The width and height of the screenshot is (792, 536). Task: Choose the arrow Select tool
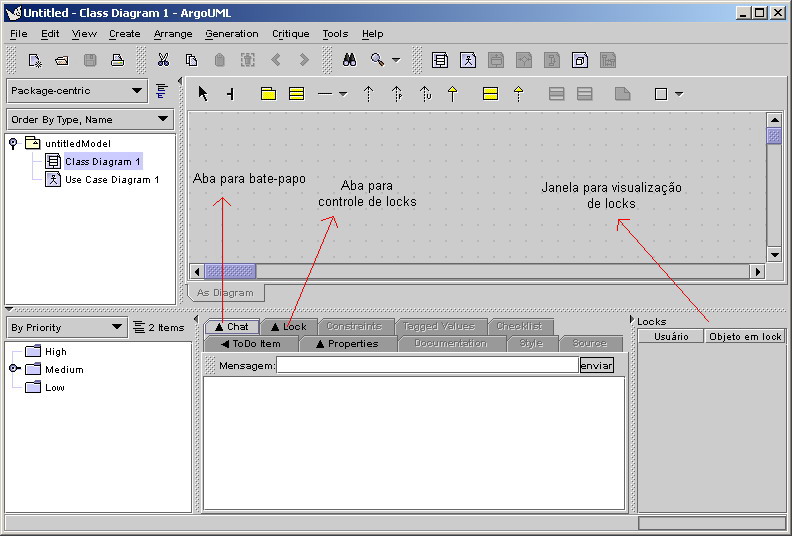(x=203, y=94)
